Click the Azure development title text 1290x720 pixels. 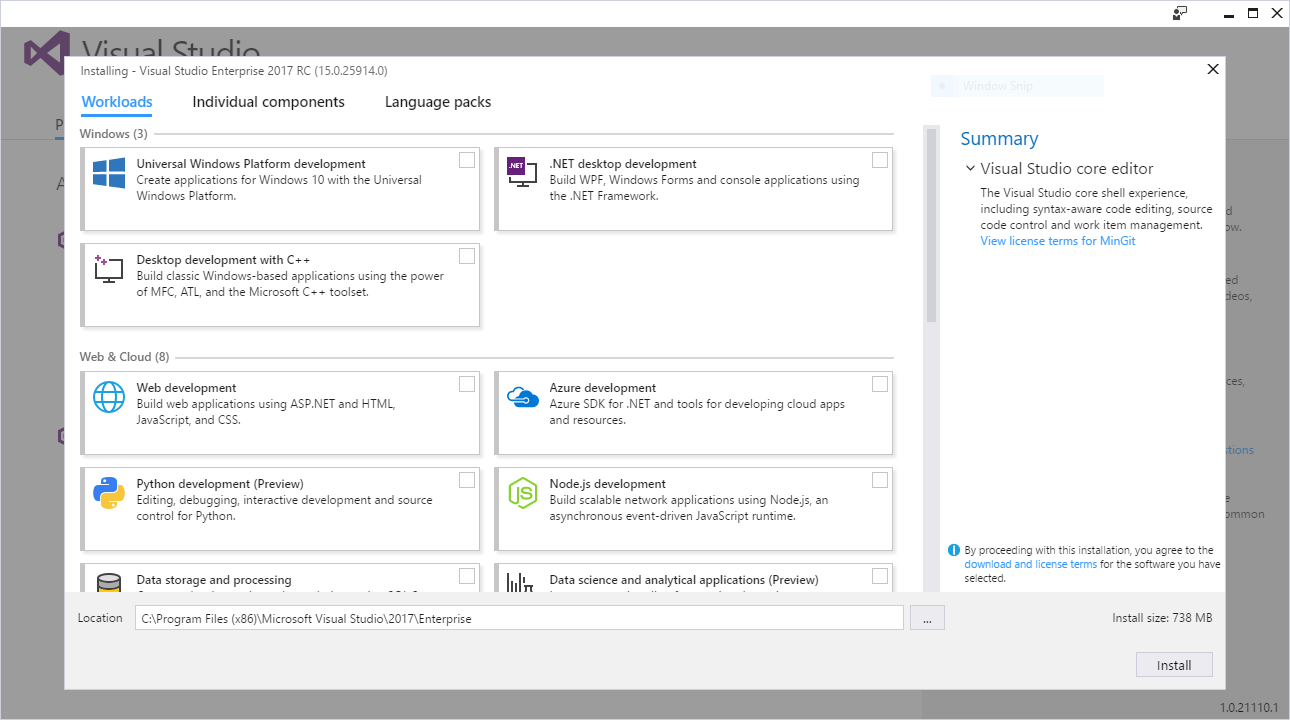pyautogui.click(x=603, y=388)
